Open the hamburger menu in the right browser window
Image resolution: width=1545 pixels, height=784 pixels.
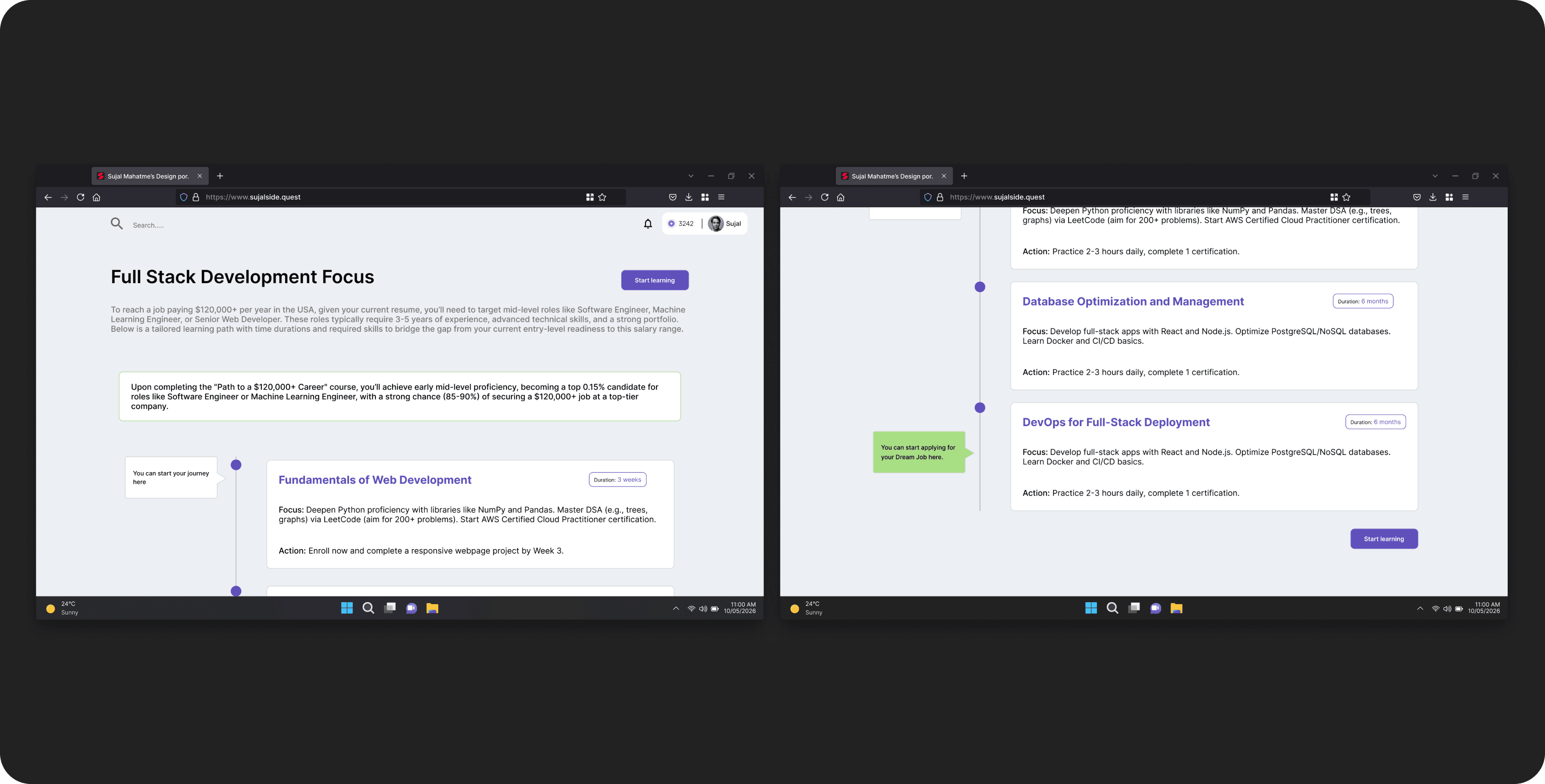pos(1465,197)
